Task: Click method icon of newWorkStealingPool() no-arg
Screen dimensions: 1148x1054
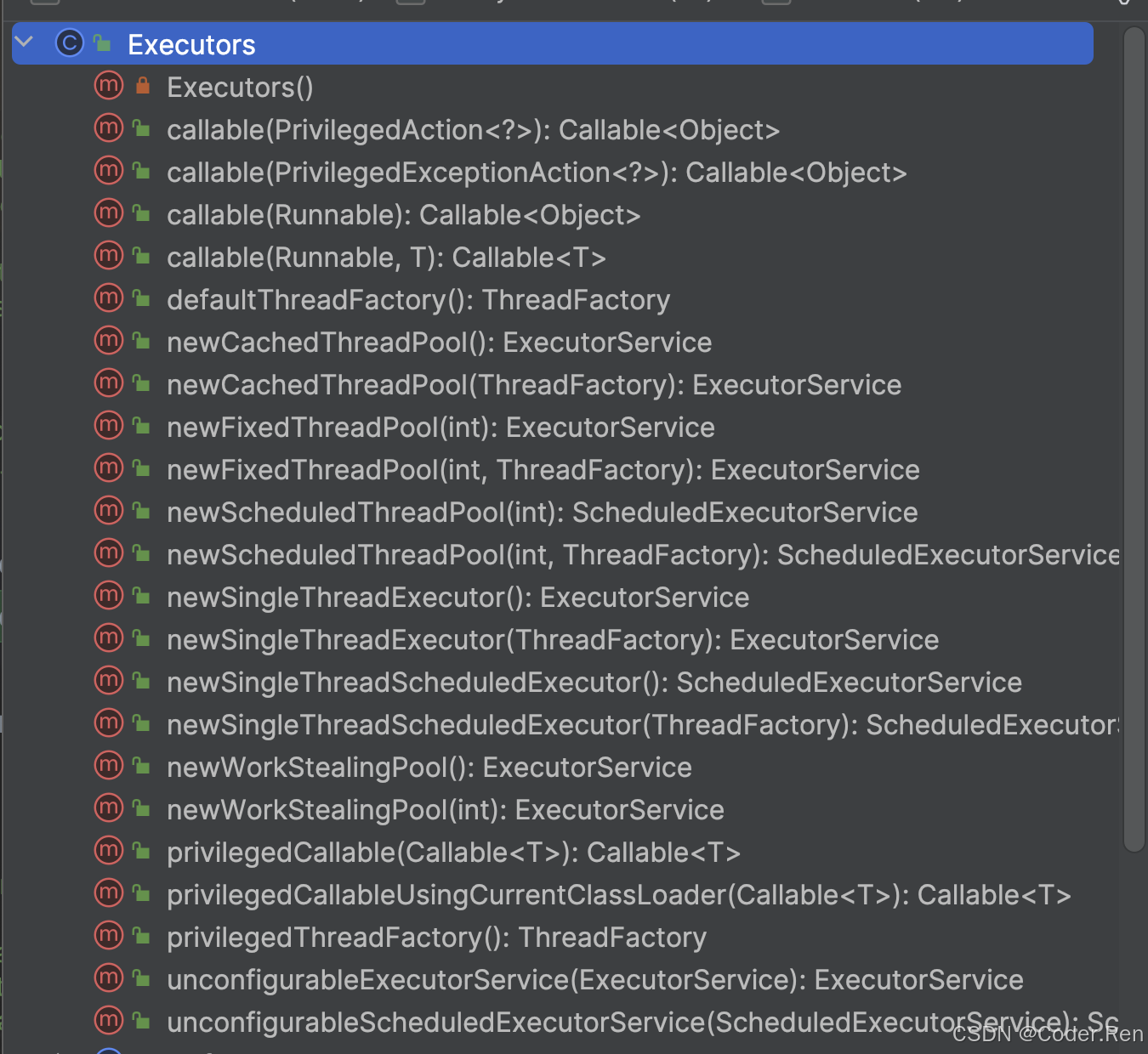Action: pyautogui.click(x=109, y=766)
